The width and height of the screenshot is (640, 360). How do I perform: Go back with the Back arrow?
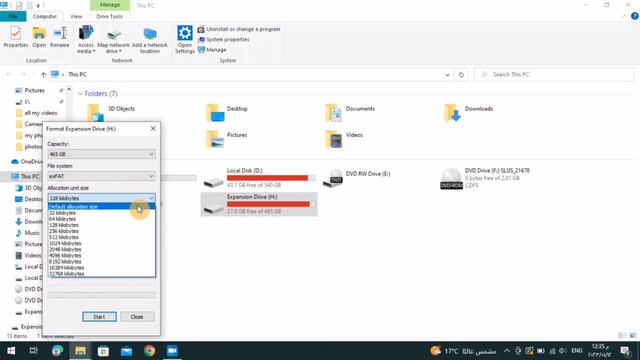(x=9, y=75)
